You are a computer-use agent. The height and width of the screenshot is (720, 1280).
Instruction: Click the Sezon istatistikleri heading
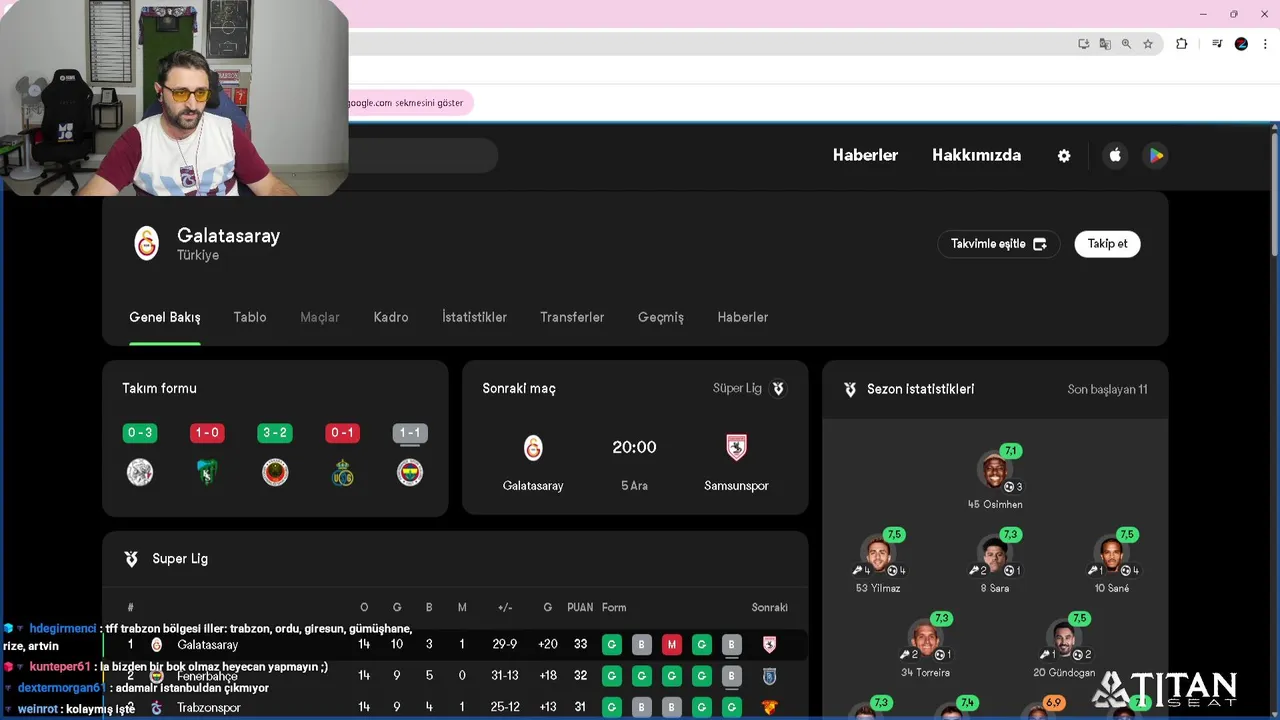tap(920, 389)
